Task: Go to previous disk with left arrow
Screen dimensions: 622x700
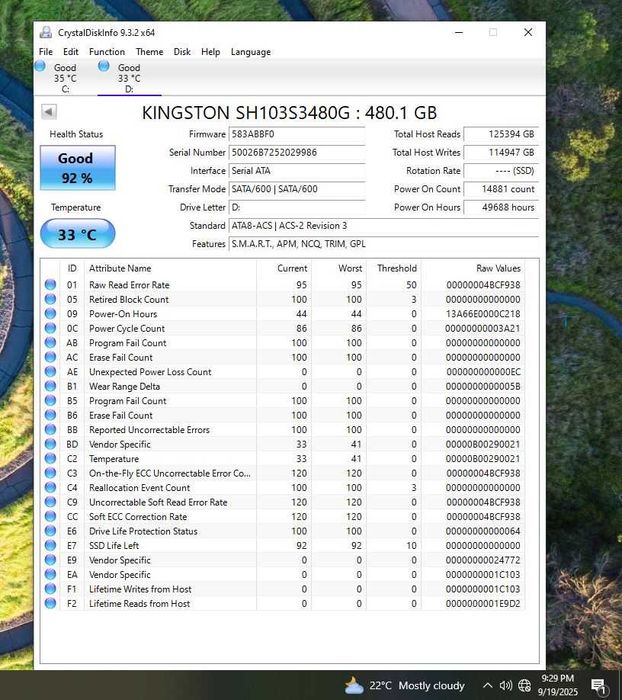Action: (49, 112)
